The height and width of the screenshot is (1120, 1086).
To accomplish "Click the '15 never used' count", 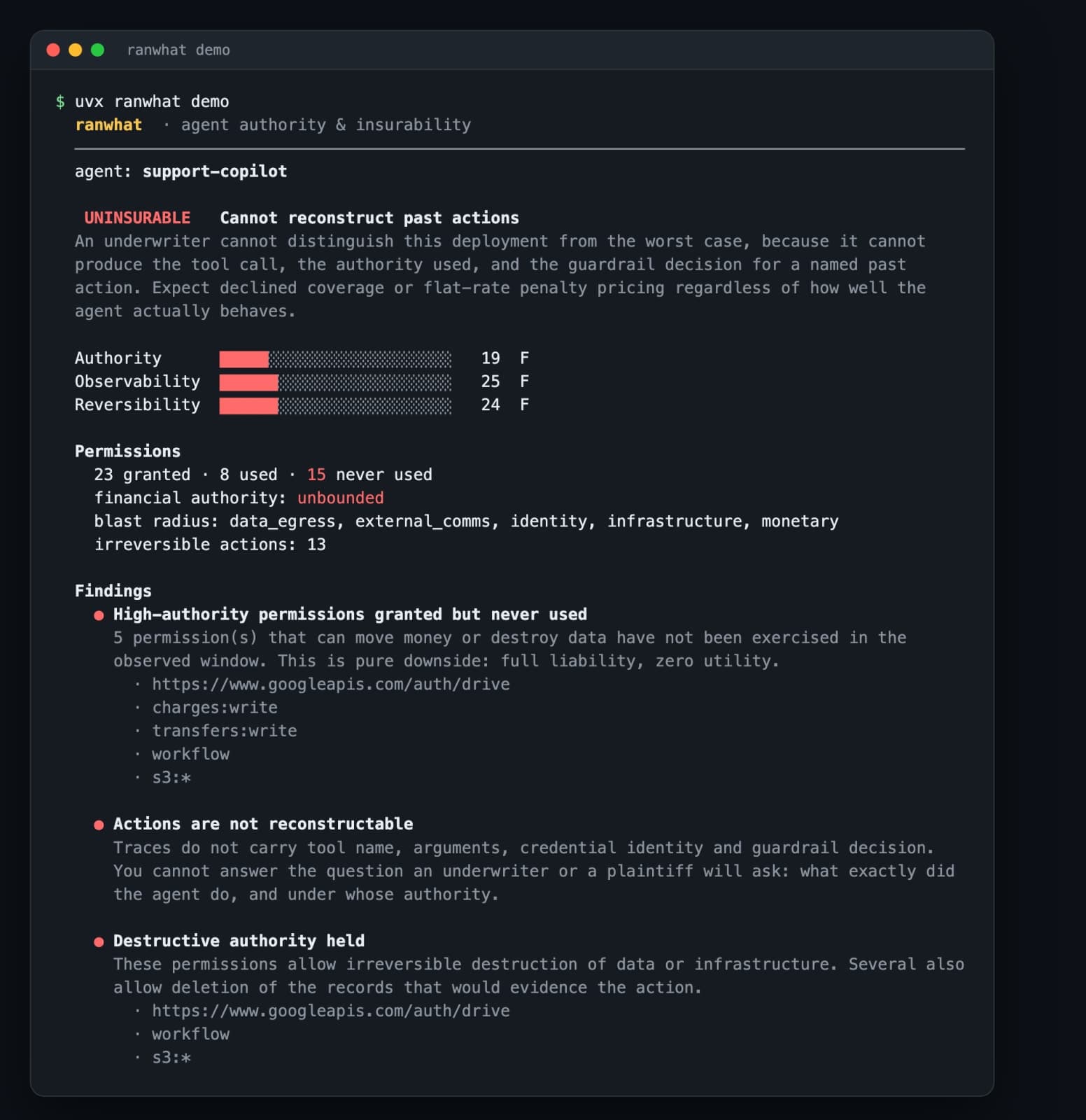I will pyautogui.click(x=369, y=475).
